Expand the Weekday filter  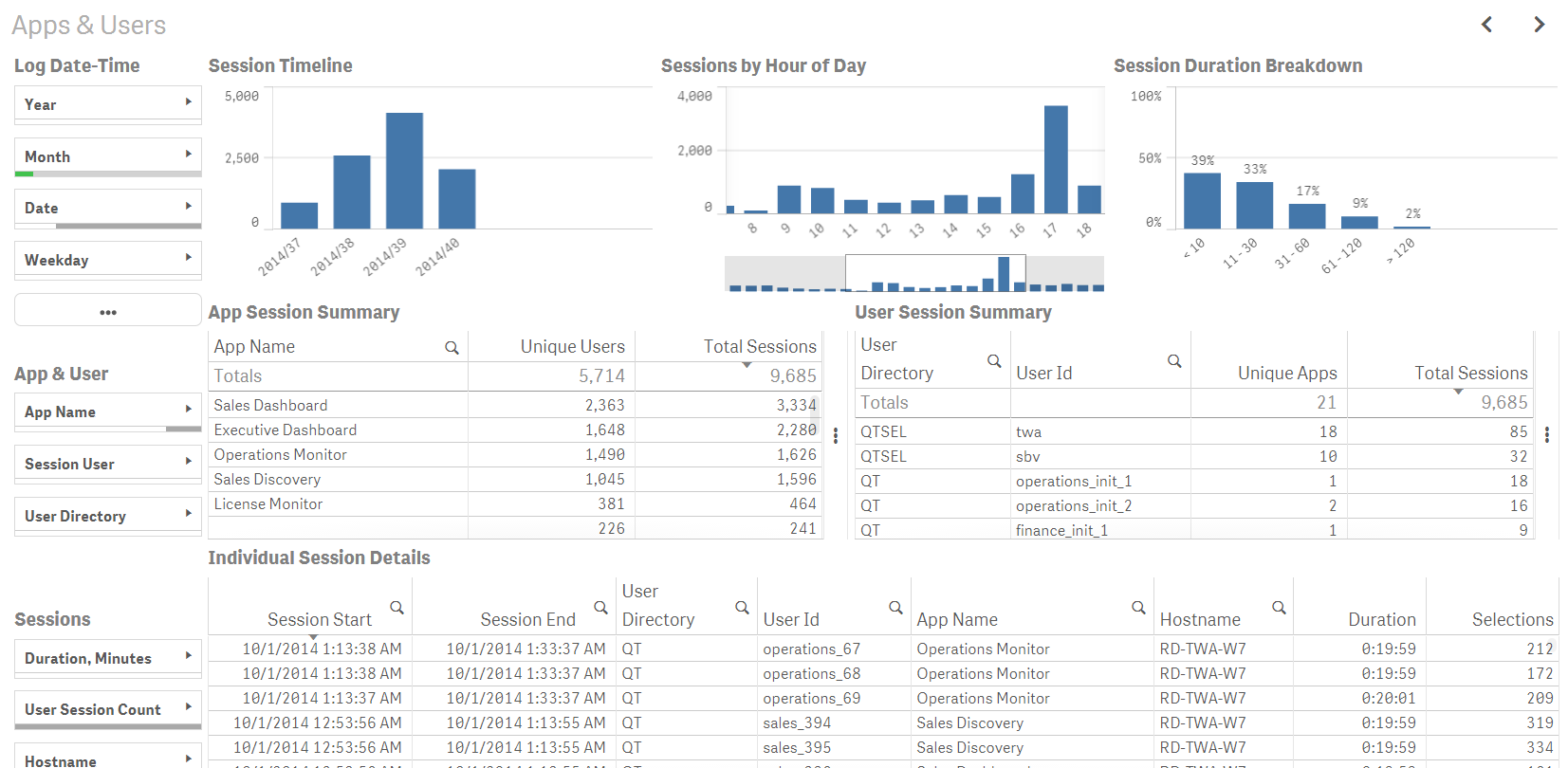tap(108, 260)
